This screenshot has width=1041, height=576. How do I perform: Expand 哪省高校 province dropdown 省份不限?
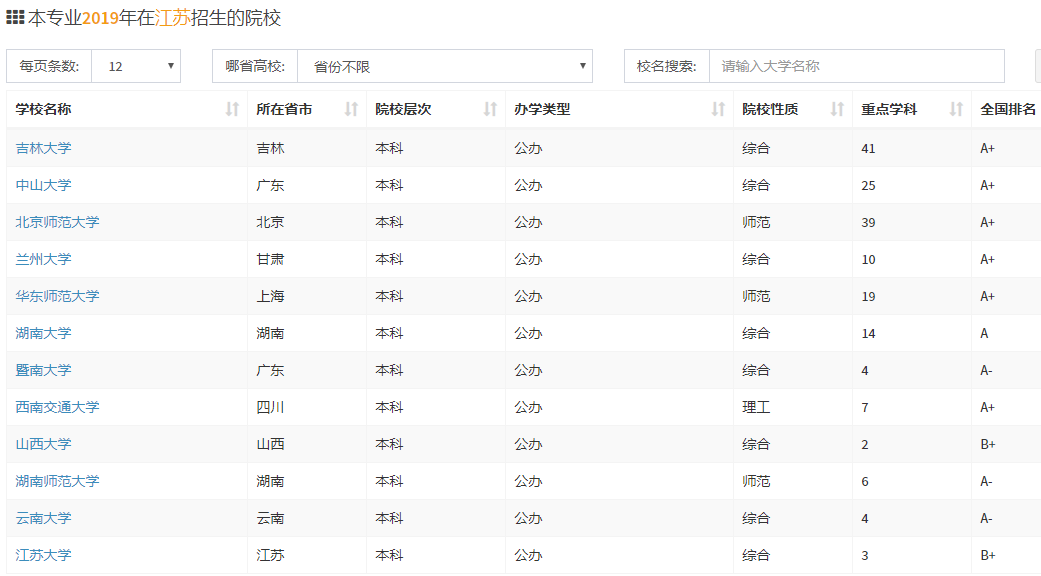tap(445, 66)
